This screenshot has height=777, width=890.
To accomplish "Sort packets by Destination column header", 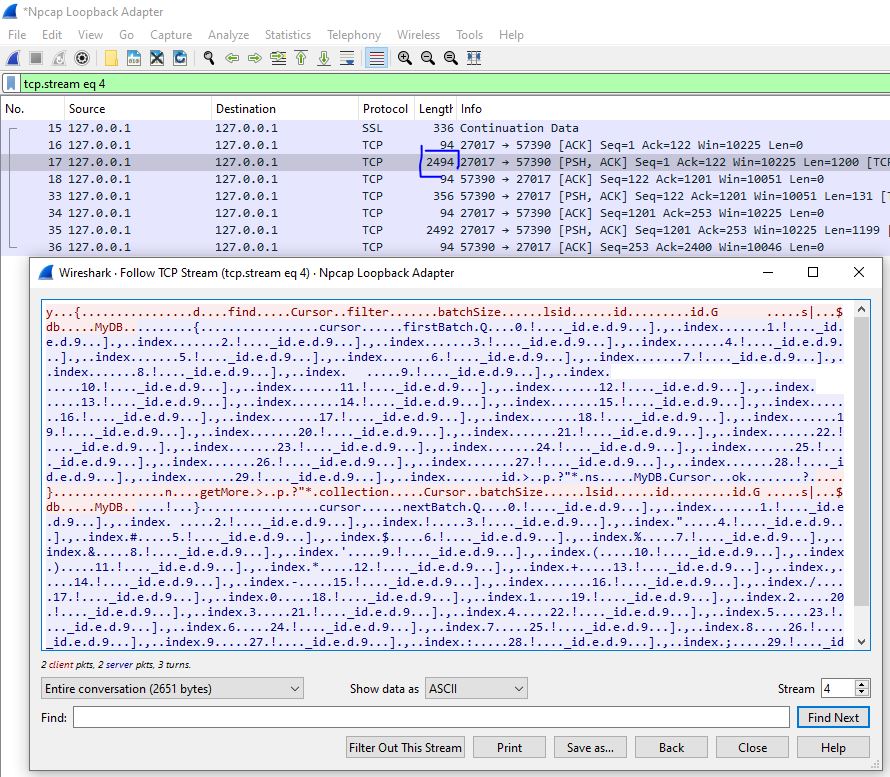I will 284,108.
